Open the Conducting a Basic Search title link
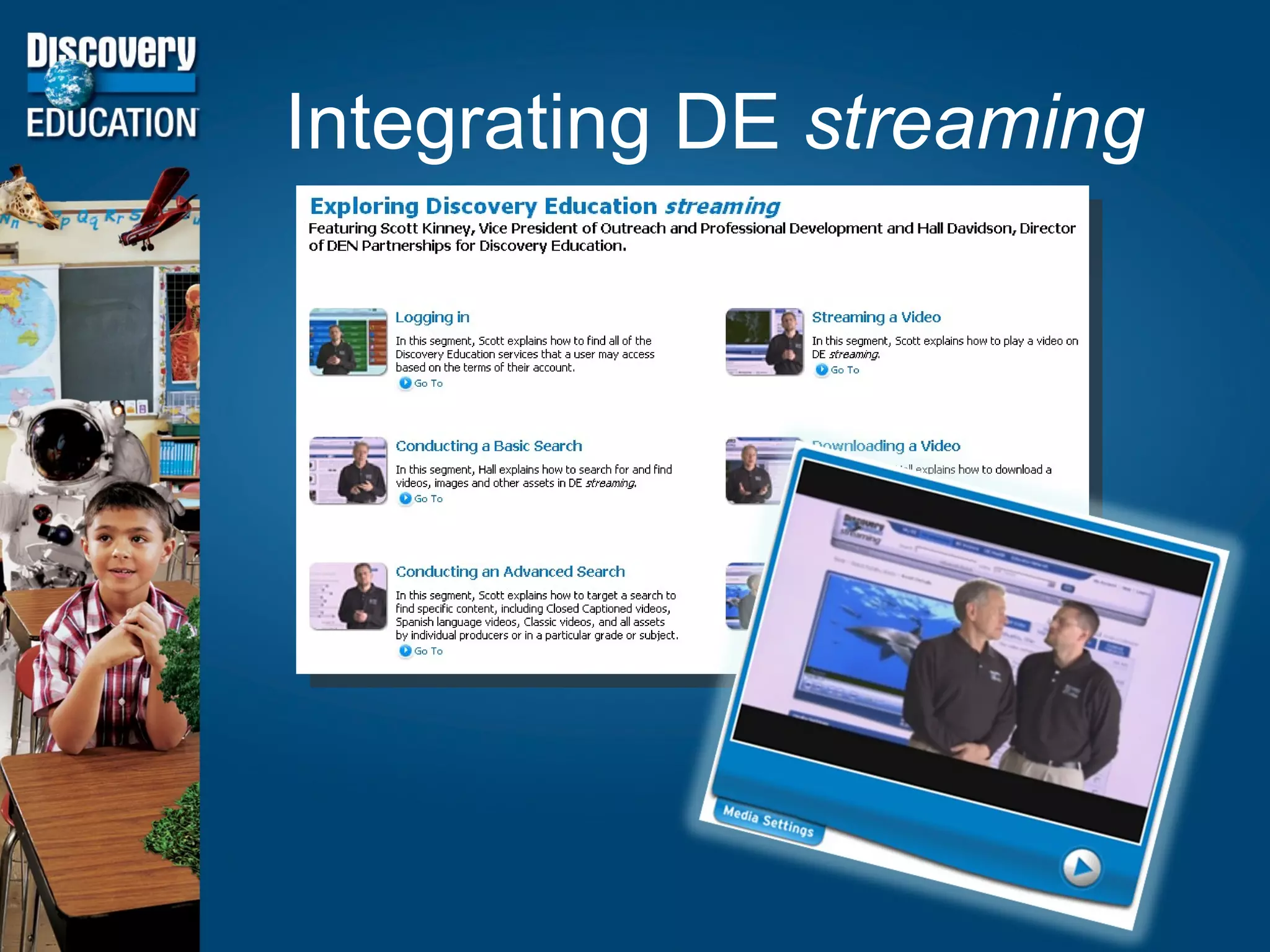Viewport: 1270px width, 952px height. (489, 446)
